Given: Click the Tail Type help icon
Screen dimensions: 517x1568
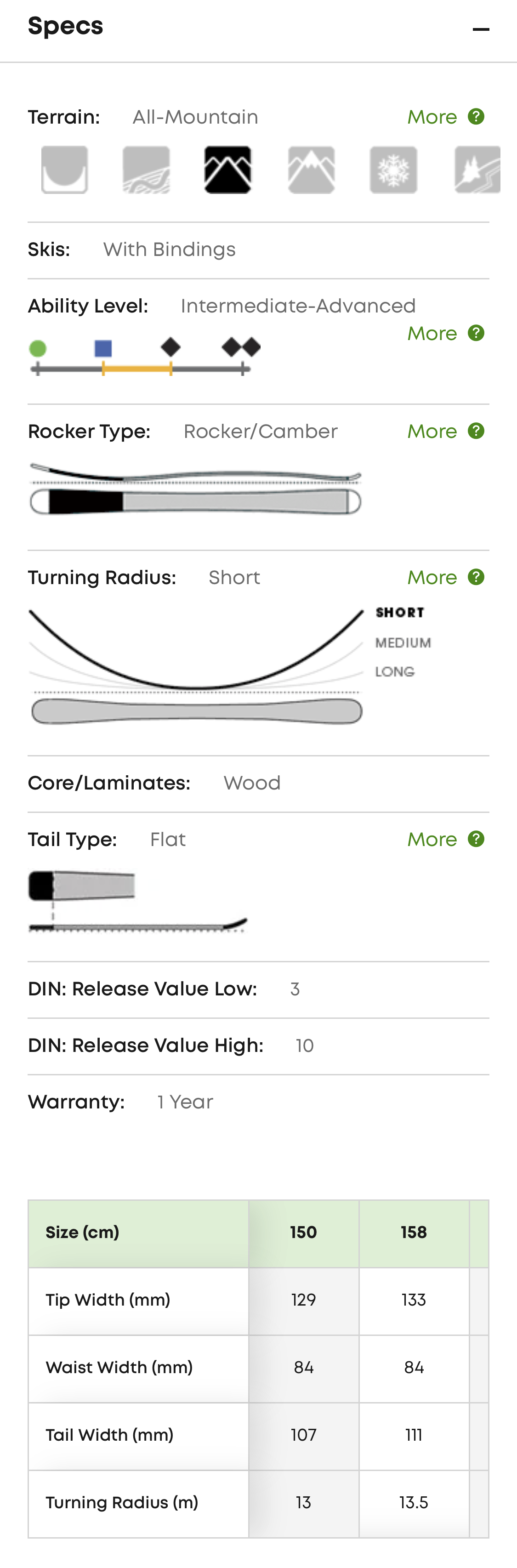Looking at the screenshot, I should (x=476, y=839).
